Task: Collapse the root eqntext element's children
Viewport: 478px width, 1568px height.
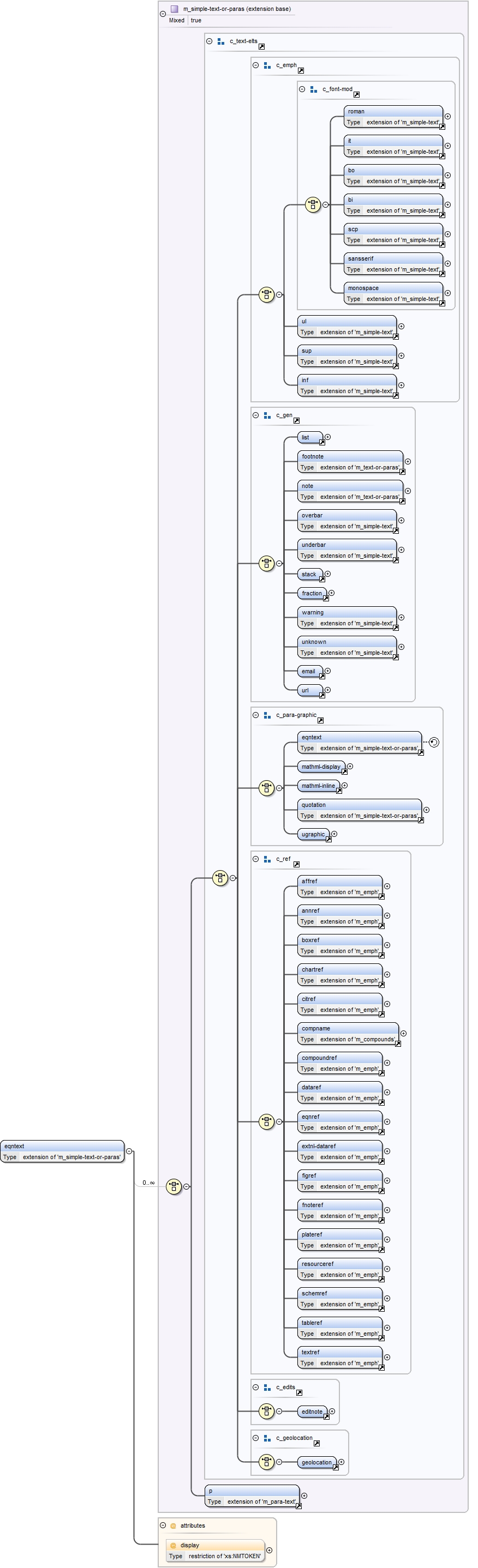Action: click(129, 1151)
